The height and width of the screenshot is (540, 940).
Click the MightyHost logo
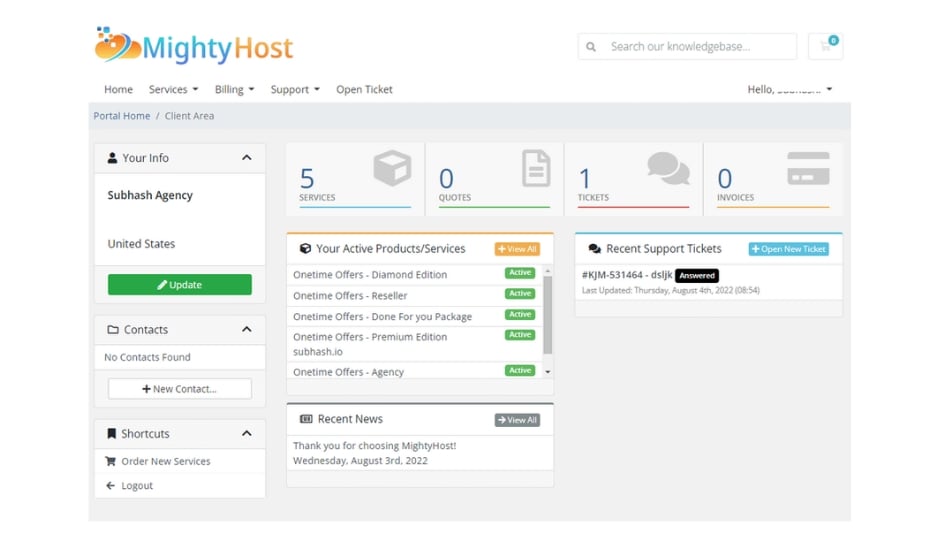pyautogui.click(x=194, y=46)
